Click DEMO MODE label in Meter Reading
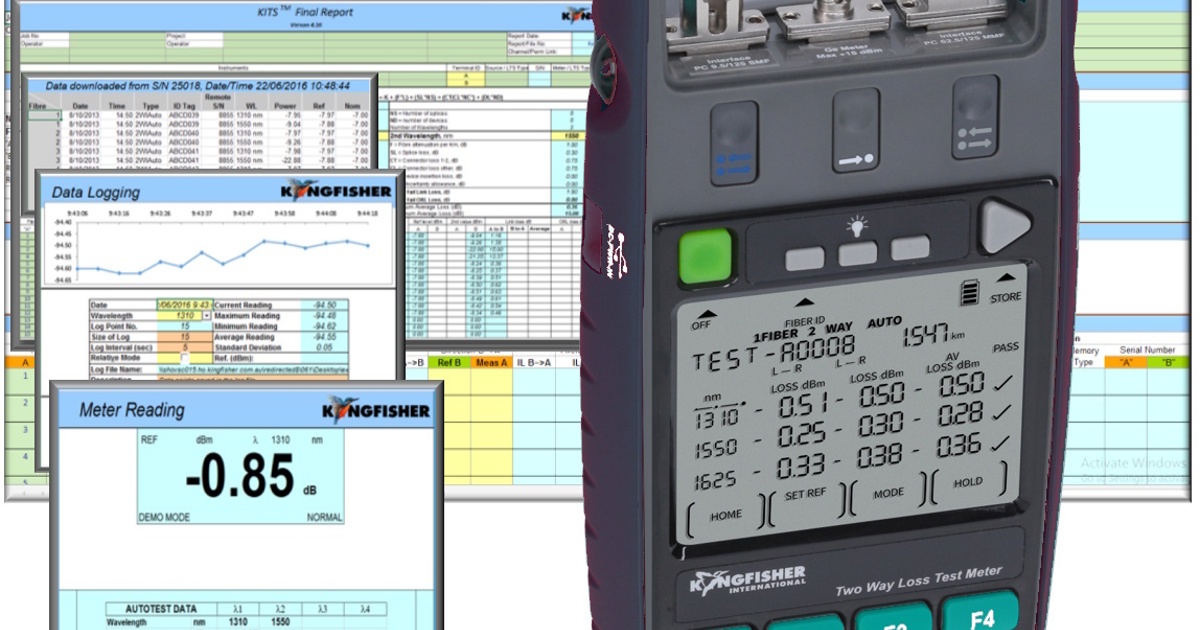1200x630 pixels. pos(165,518)
